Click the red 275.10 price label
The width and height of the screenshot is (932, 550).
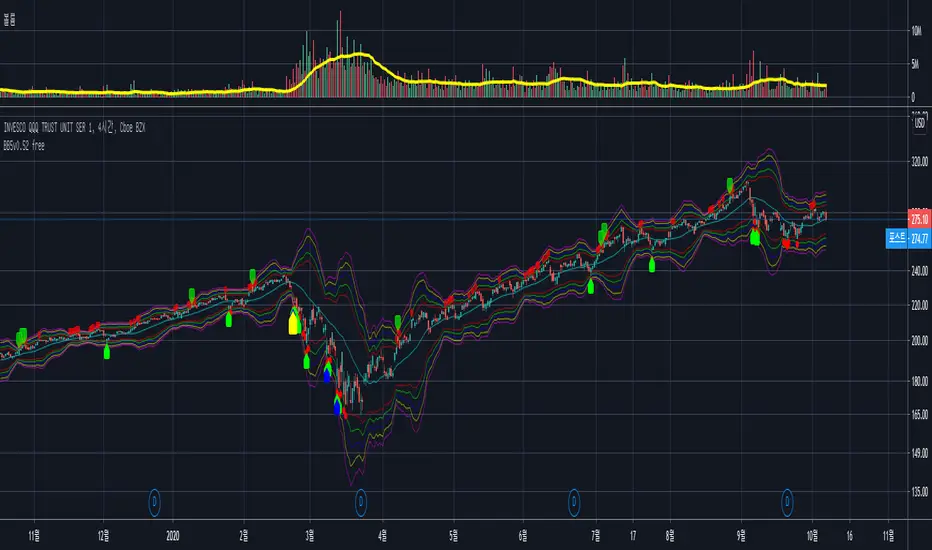(x=919, y=219)
